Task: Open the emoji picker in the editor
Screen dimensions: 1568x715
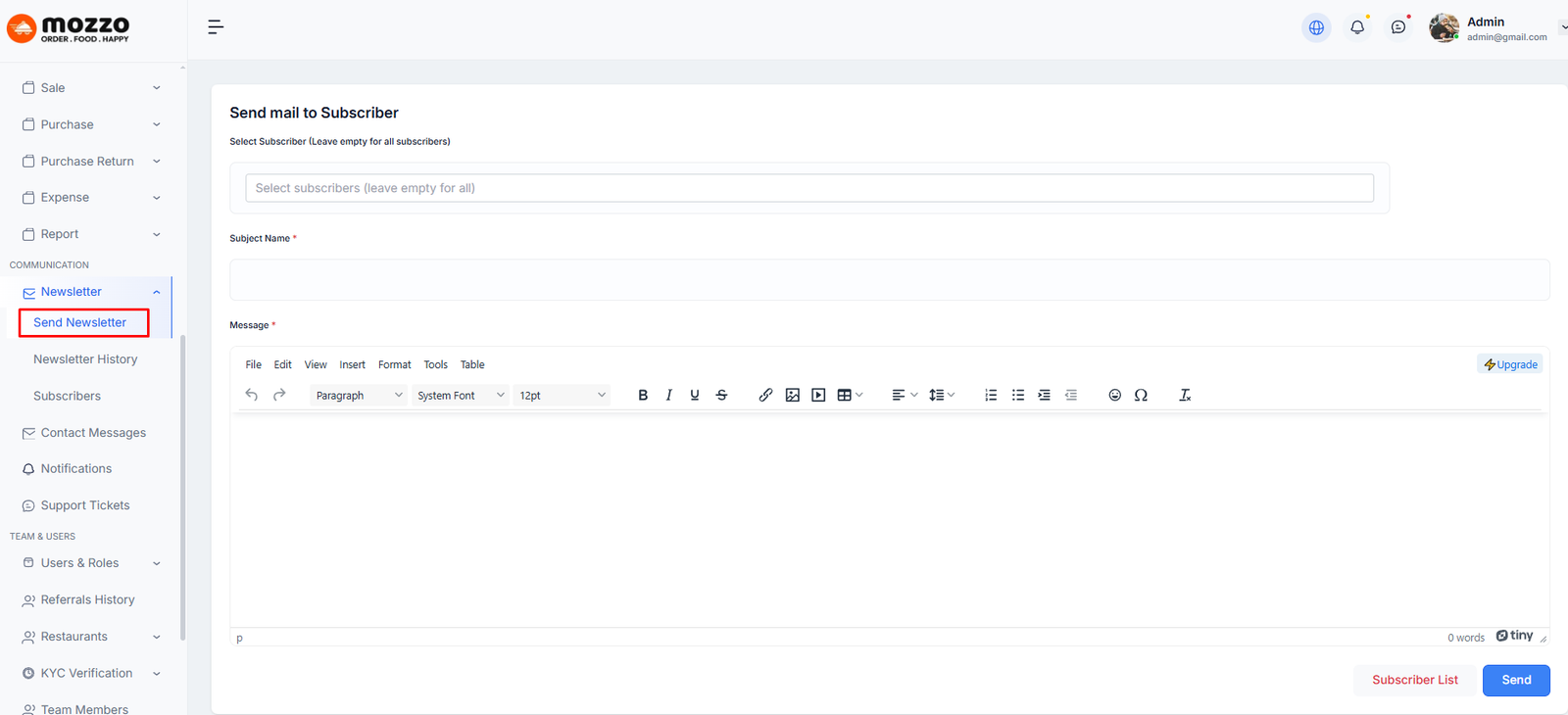Action: point(1114,395)
